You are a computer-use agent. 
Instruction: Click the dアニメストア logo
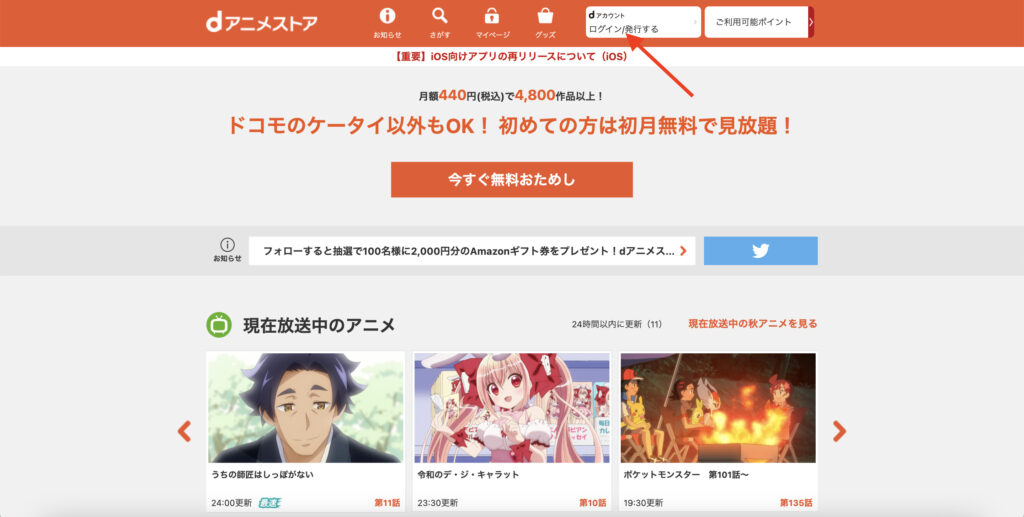pos(262,23)
